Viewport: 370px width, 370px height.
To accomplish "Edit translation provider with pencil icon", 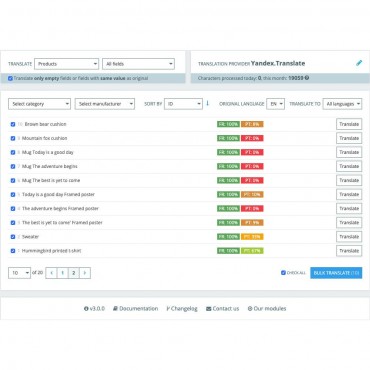I will pos(359,63).
